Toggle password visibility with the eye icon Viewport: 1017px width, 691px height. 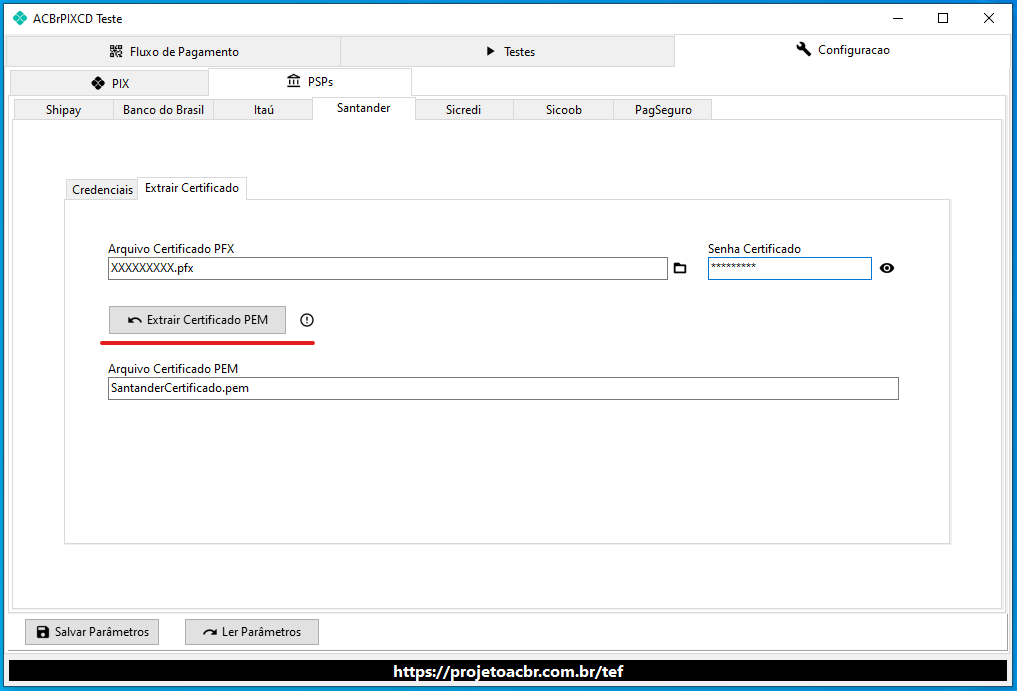(887, 268)
